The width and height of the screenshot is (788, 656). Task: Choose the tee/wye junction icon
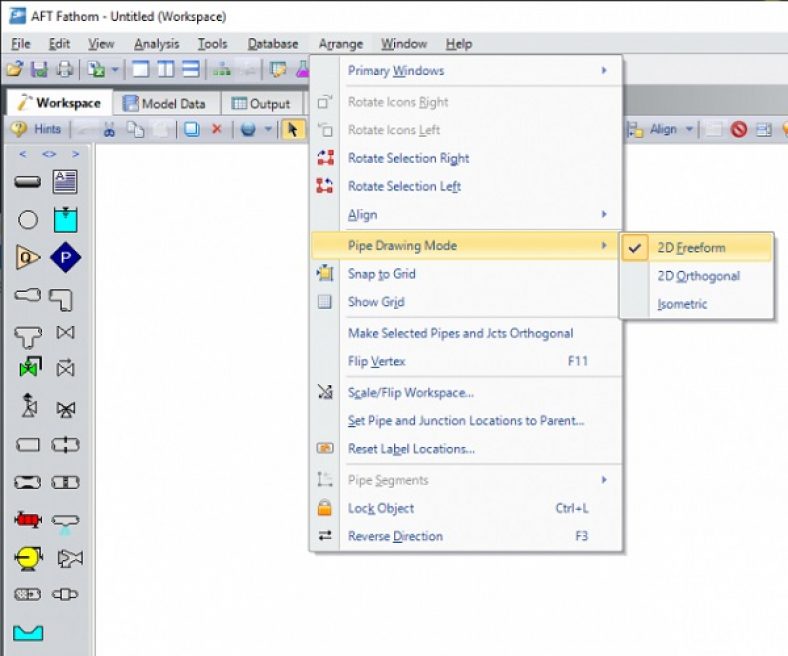point(28,334)
